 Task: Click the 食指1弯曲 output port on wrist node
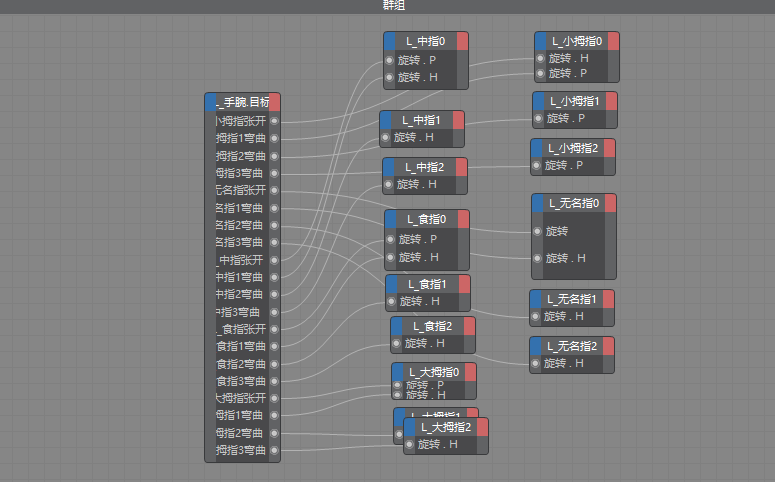pyautogui.click(x=274, y=346)
